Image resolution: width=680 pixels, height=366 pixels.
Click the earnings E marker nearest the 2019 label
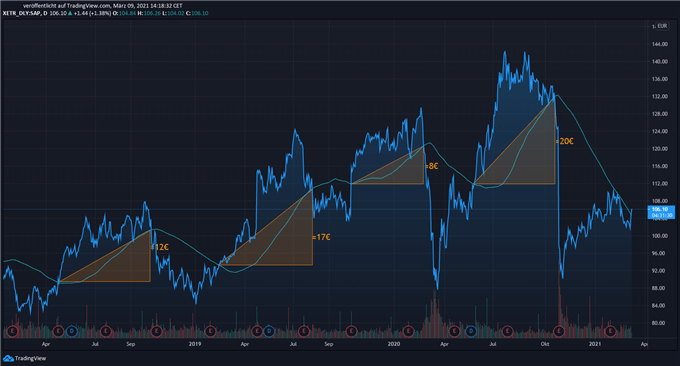[x=210, y=331]
